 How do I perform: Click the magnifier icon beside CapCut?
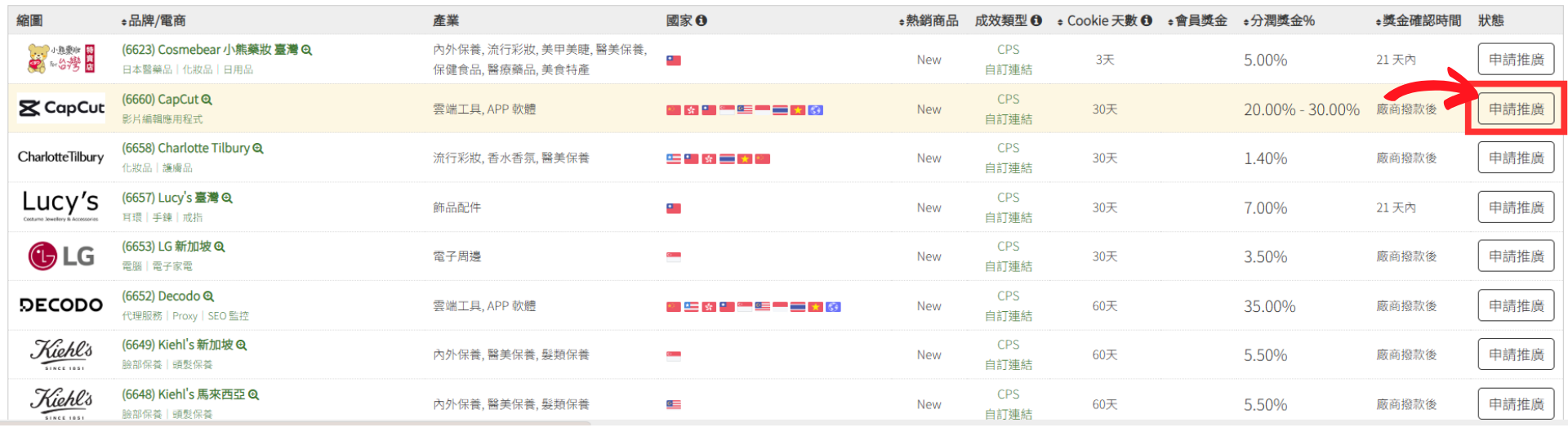pos(207,100)
